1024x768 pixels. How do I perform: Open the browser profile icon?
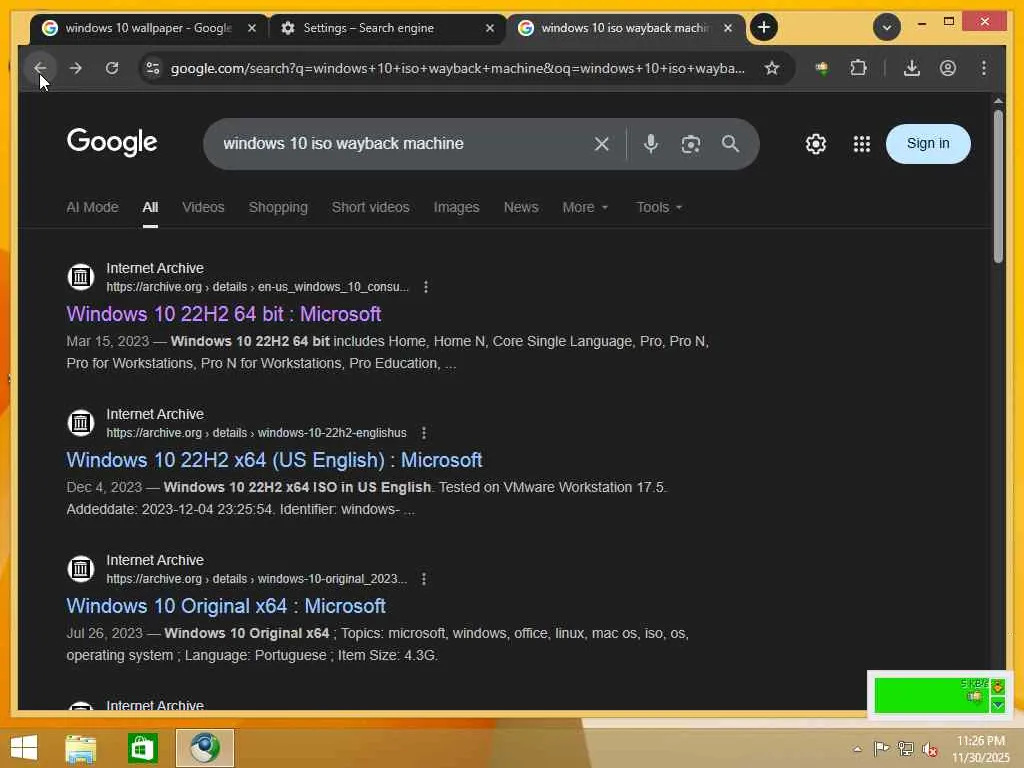point(948,68)
